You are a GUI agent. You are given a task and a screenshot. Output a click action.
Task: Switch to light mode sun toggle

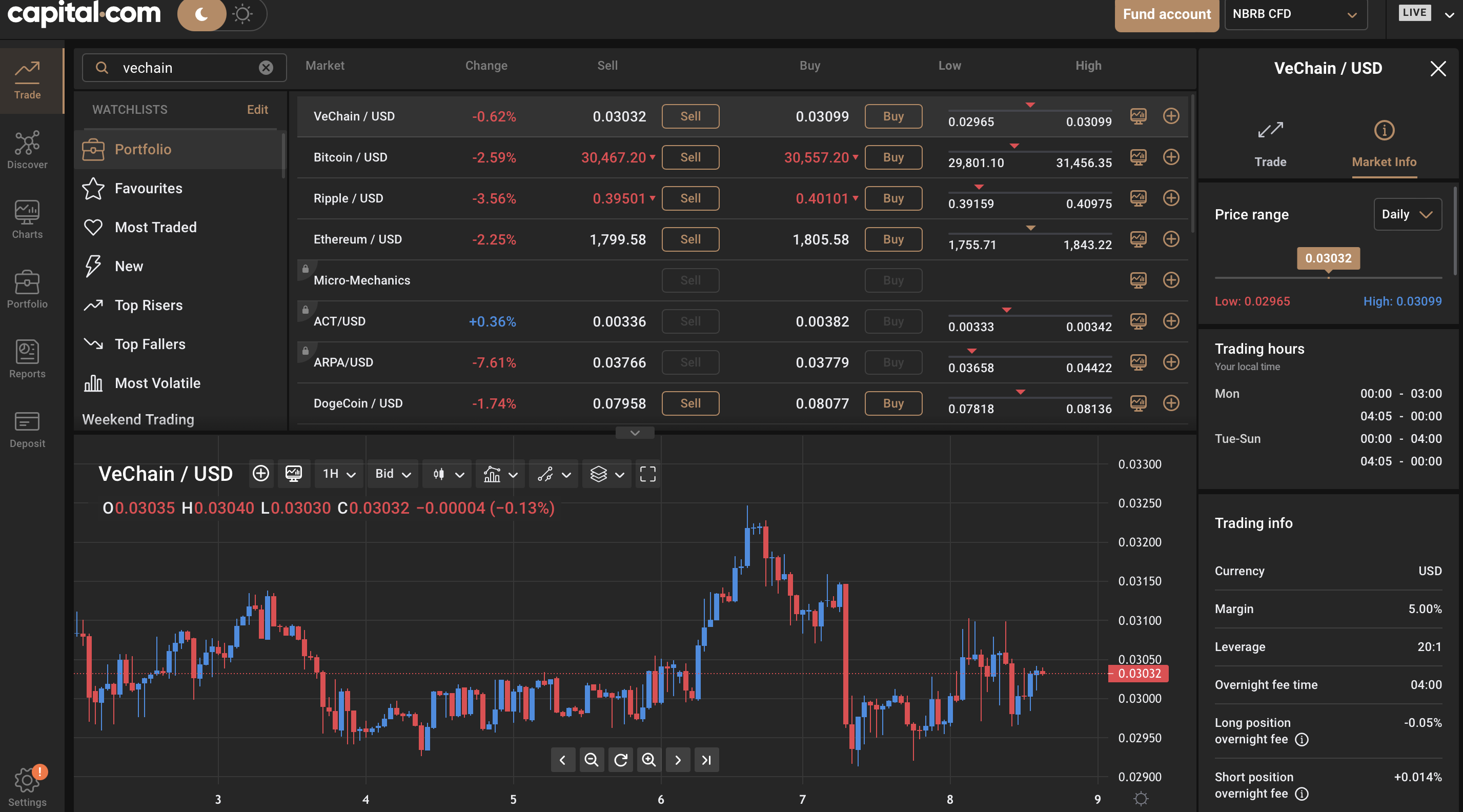tap(242, 14)
